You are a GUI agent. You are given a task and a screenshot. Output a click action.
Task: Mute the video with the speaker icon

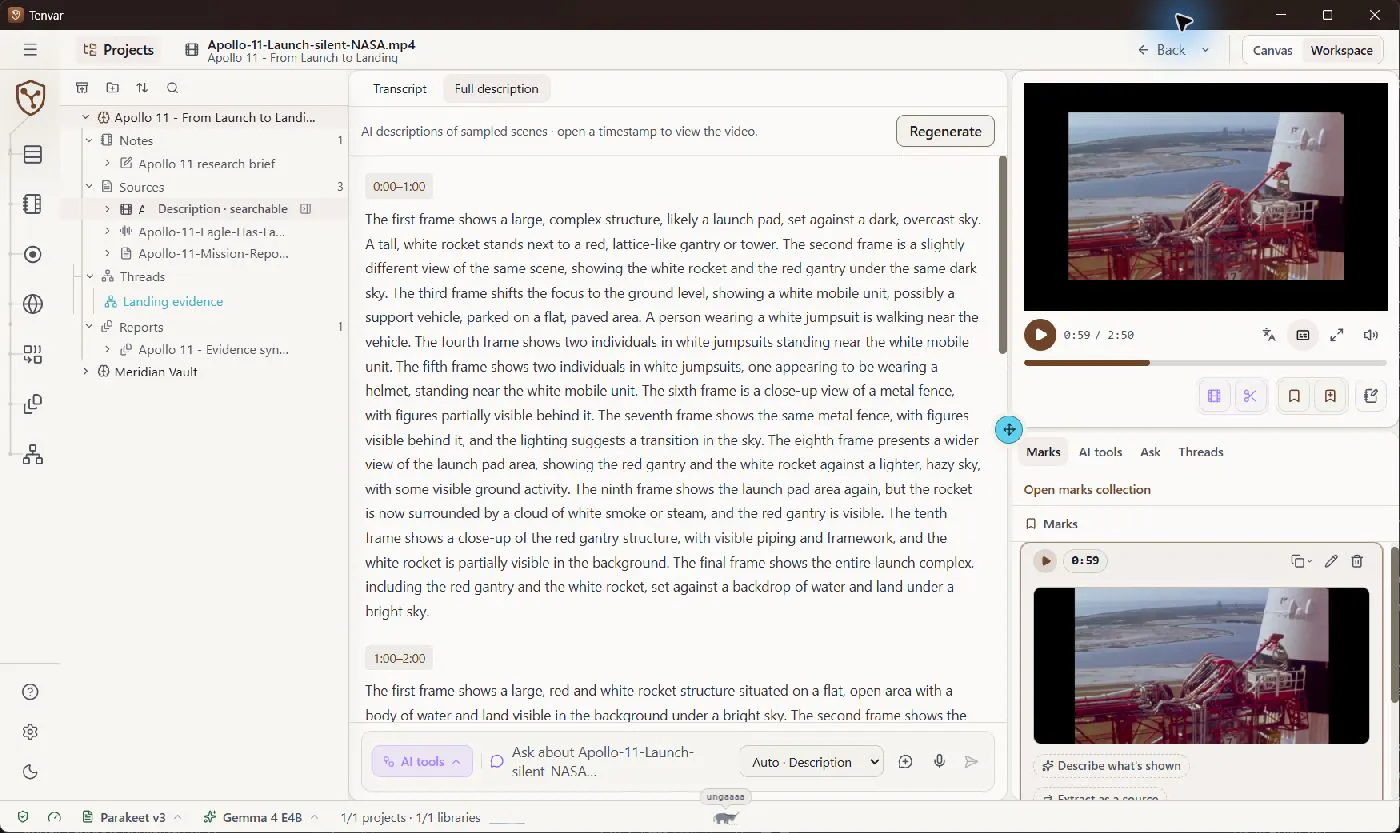[1370, 335]
